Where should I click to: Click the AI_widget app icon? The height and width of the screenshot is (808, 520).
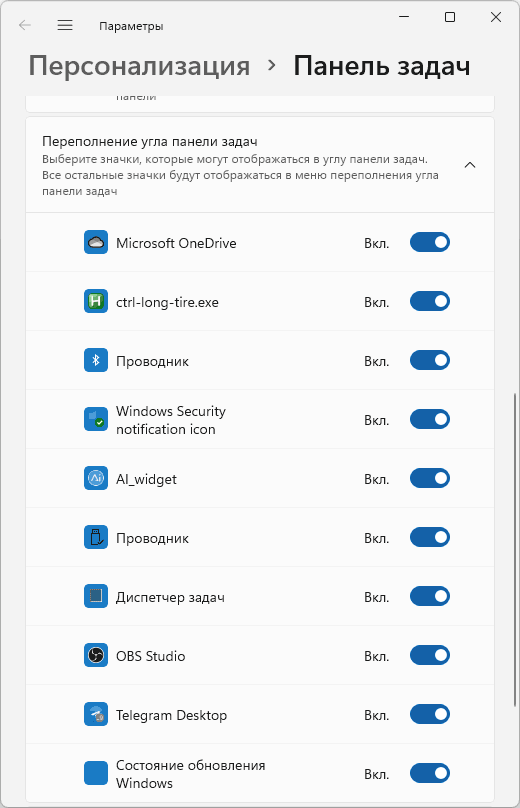pyautogui.click(x=96, y=478)
